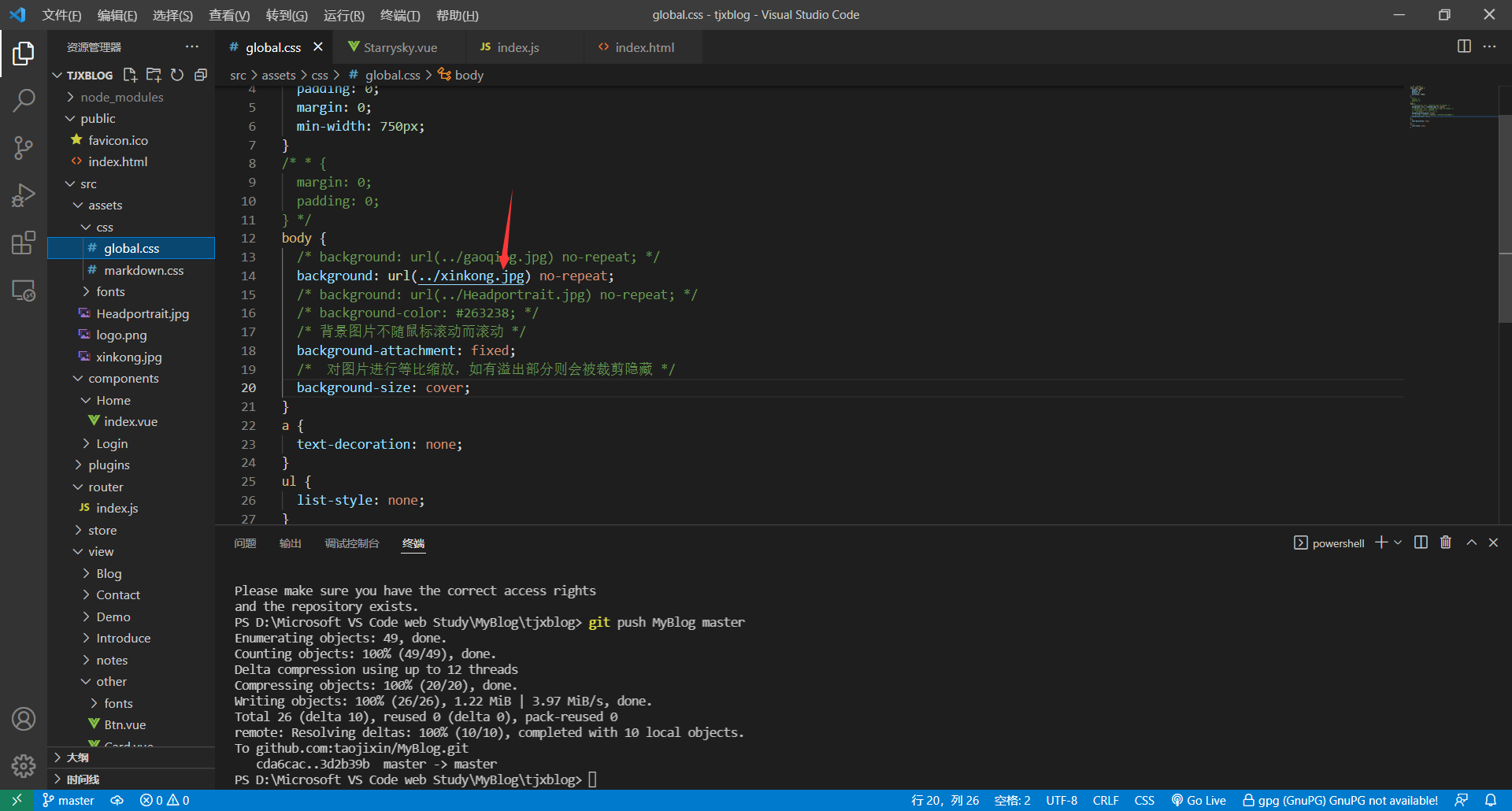This screenshot has height=811, width=1512.
Task: Open remote window indicator in status bar
Action: click(17, 800)
